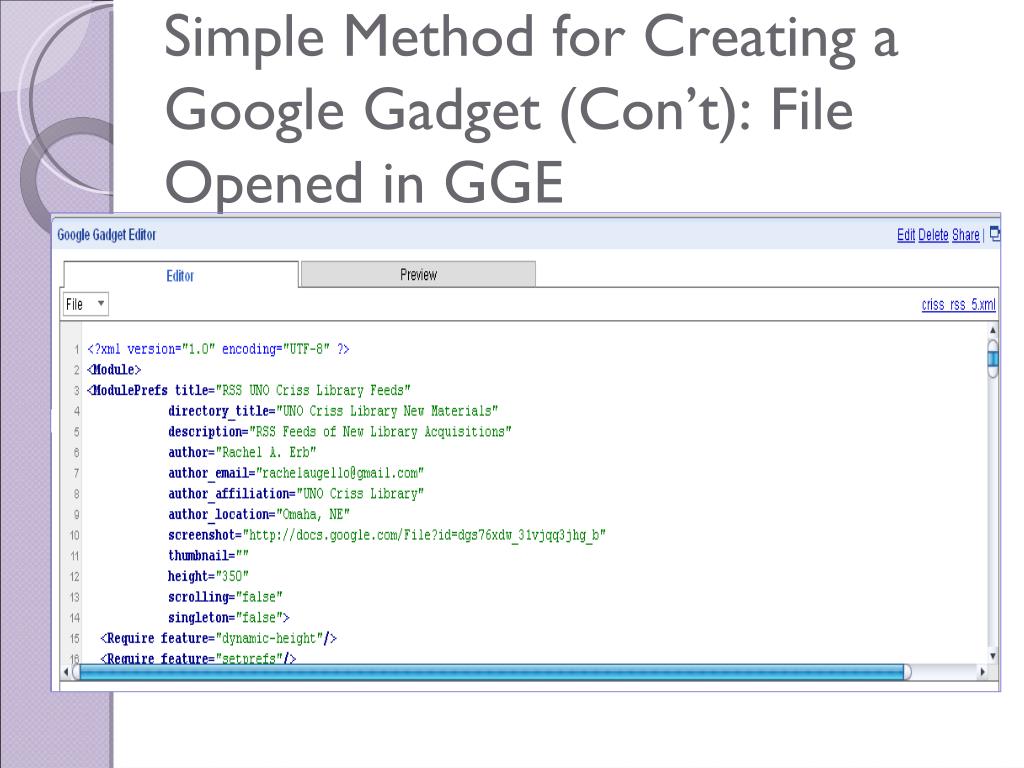This screenshot has width=1024, height=768.
Task: Click the ModulePrefs title line
Action: point(249,391)
